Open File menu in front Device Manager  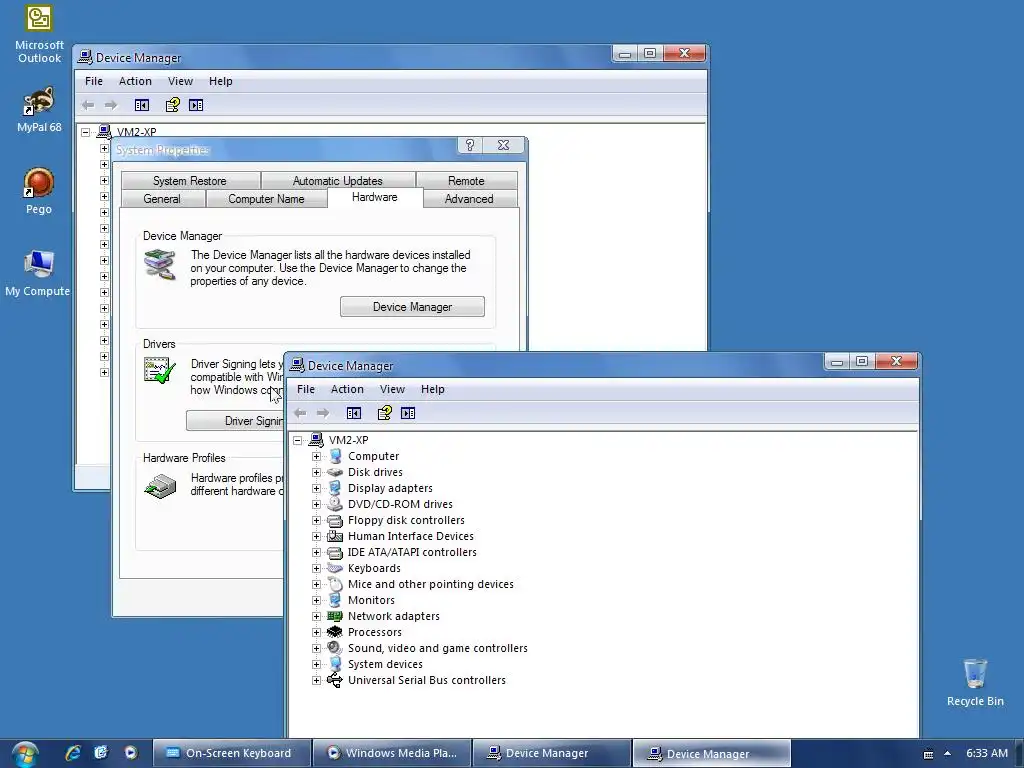coord(306,389)
